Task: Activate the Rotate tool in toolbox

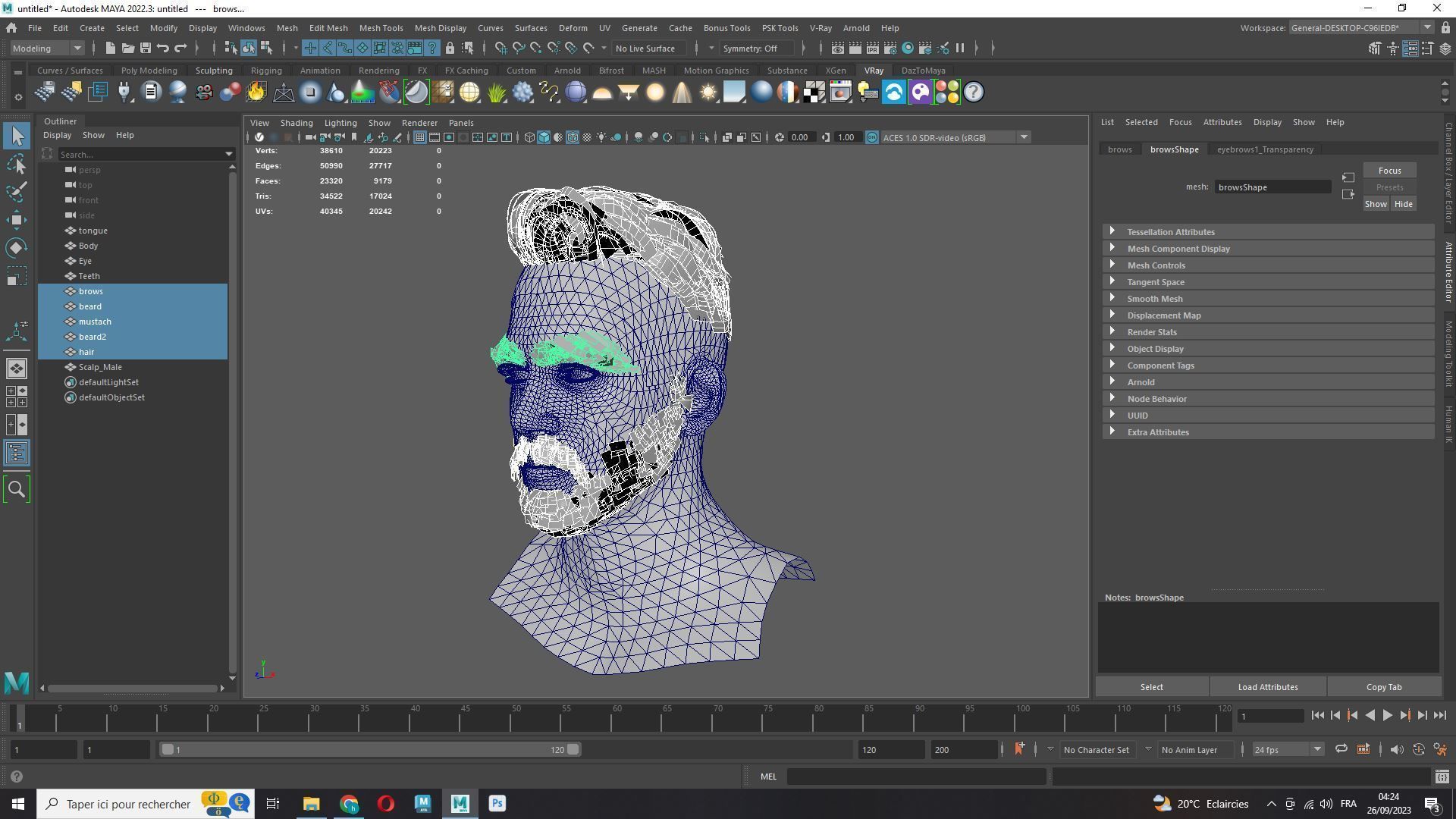Action: coord(17,248)
